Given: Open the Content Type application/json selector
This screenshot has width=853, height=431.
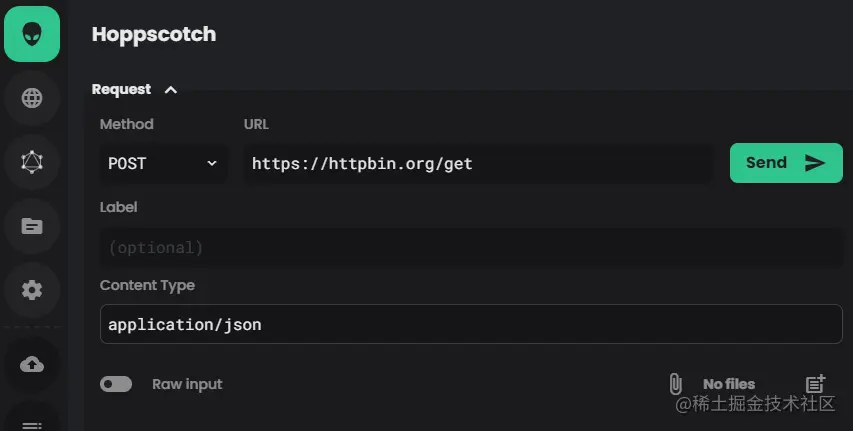Looking at the screenshot, I should pyautogui.click(x=470, y=324).
